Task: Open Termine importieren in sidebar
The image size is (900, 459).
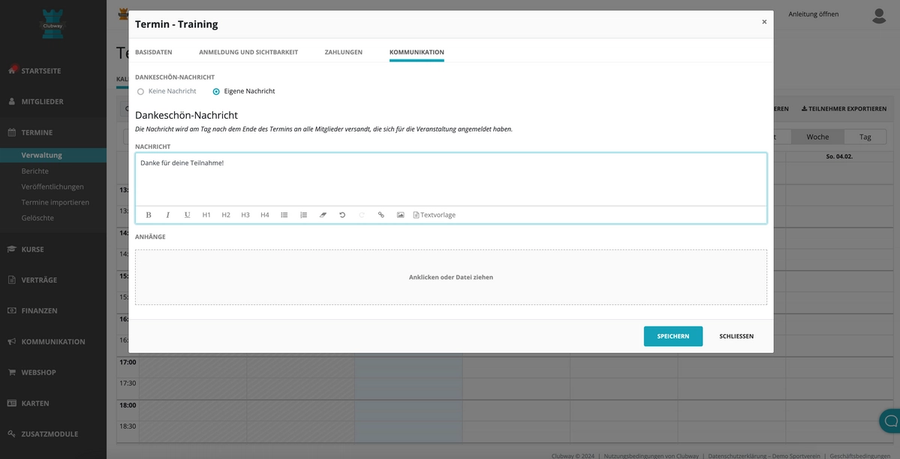Action: point(55,202)
